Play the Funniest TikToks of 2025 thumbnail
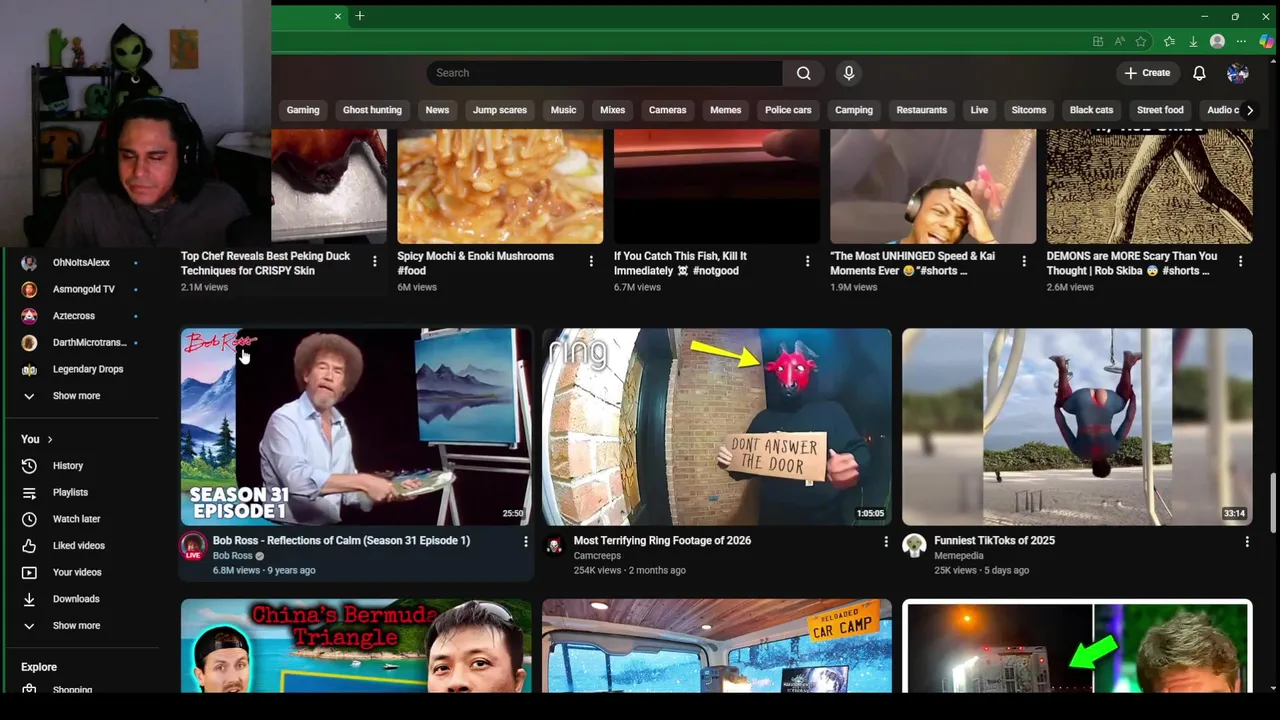Viewport: 1280px width, 720px height. coord(1077,427)
